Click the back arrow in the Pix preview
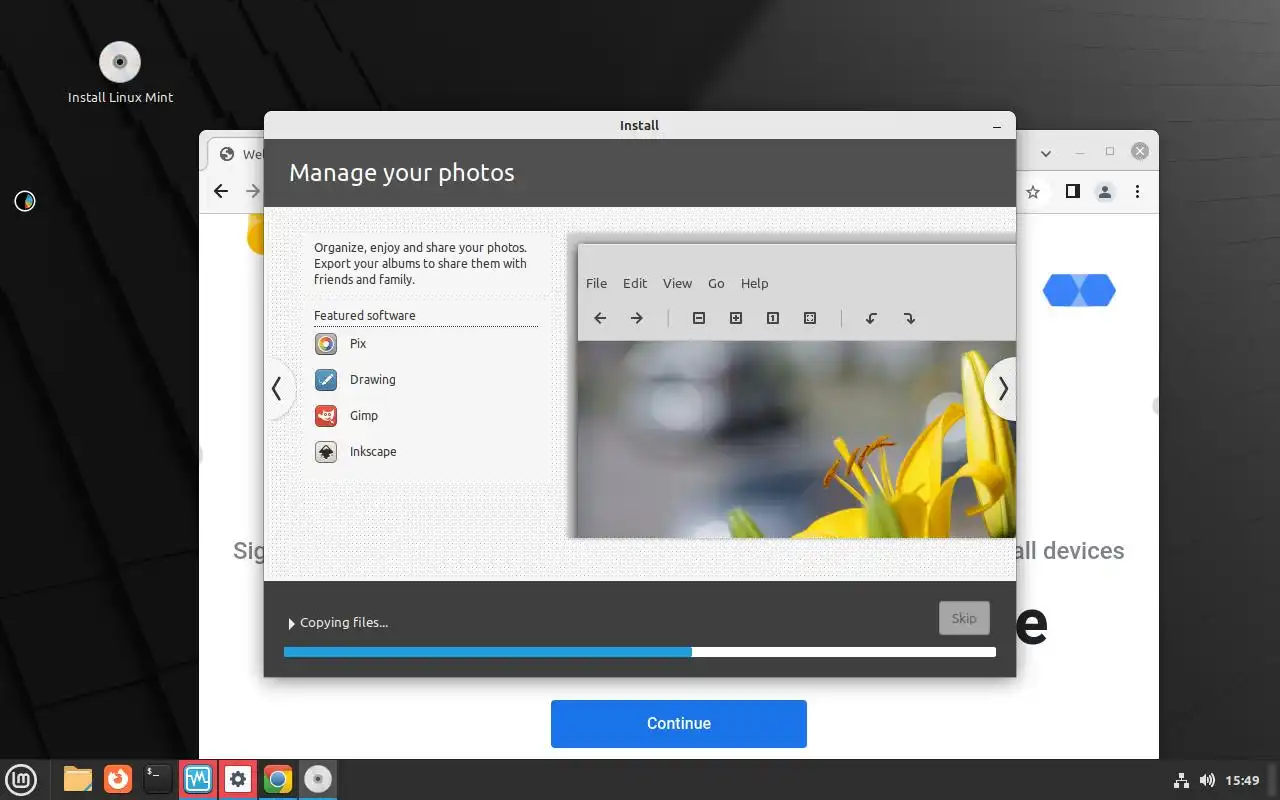The height and width of the screenshot is (800, 1280). 600,318
